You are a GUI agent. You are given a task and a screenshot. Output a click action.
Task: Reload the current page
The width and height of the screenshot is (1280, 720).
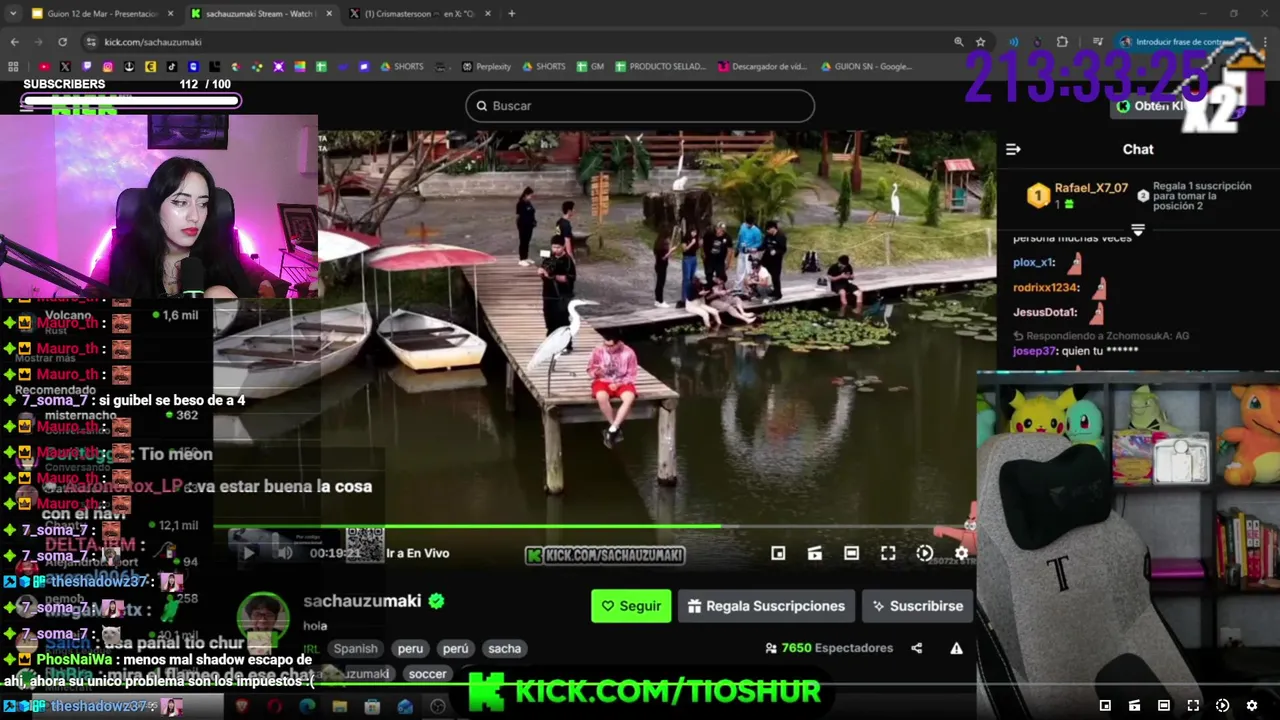62,42
